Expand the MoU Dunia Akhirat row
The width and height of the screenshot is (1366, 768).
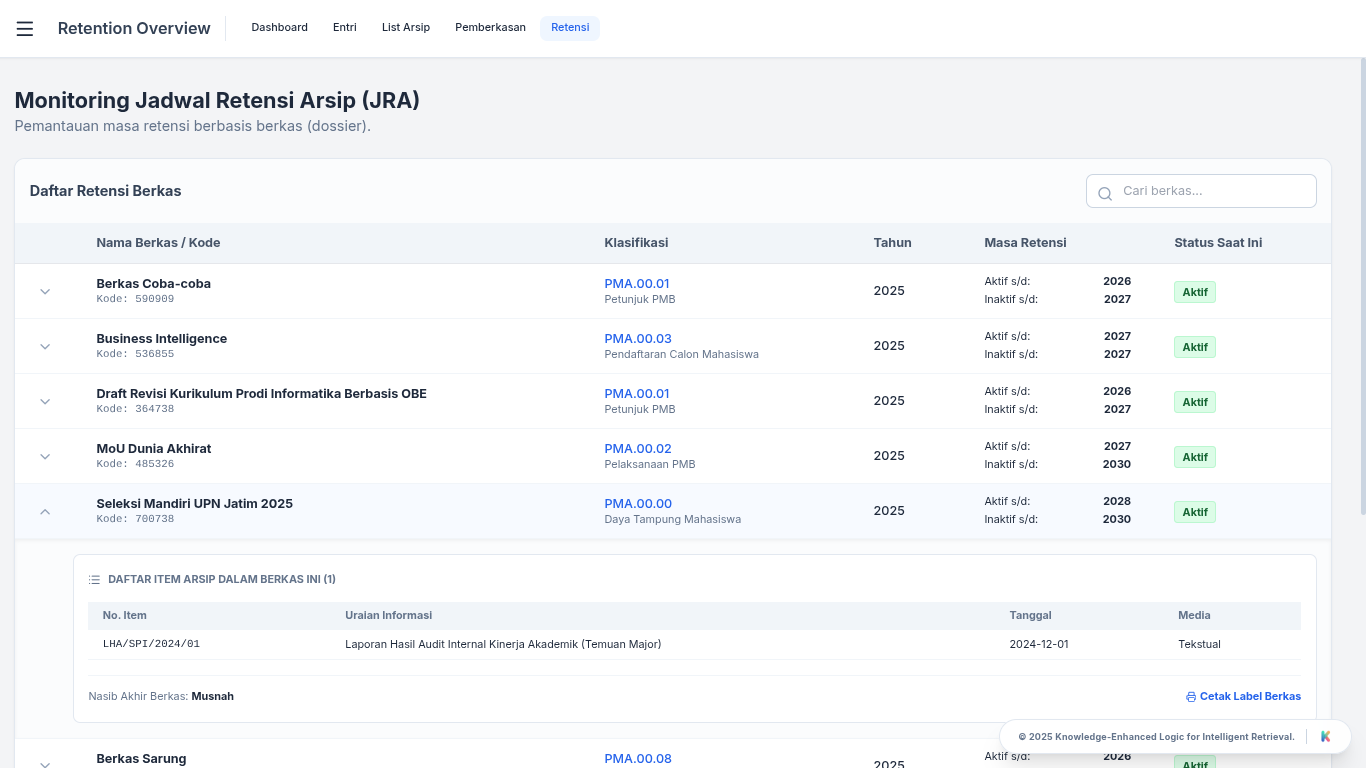click(45, 457)
